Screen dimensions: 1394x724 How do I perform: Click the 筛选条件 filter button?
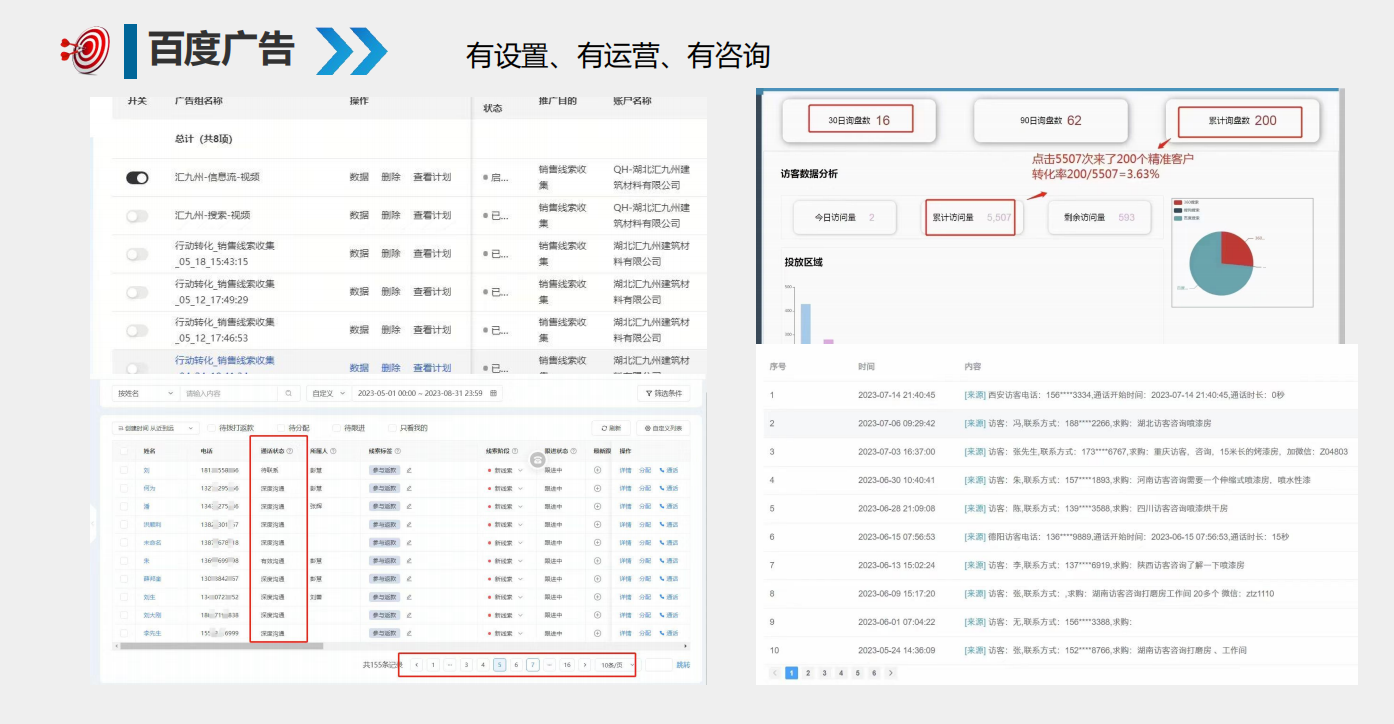click(663, 393)
